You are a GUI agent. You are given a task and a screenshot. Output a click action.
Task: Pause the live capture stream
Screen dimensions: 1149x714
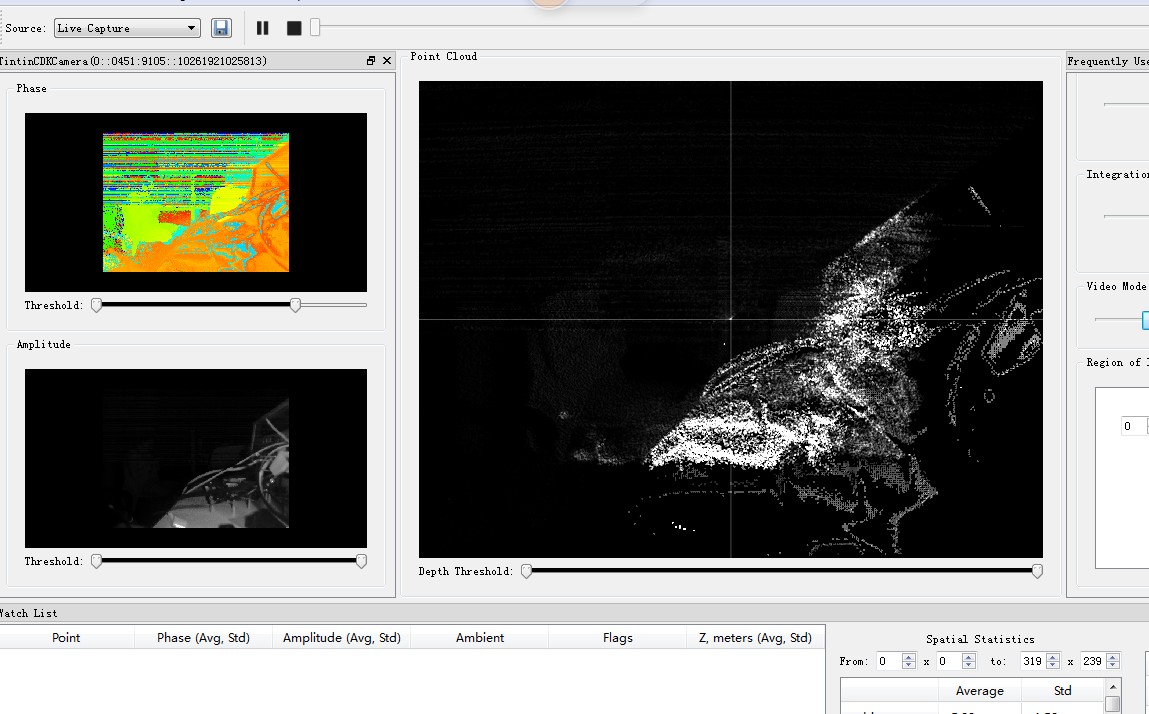[x=263, y=28]
